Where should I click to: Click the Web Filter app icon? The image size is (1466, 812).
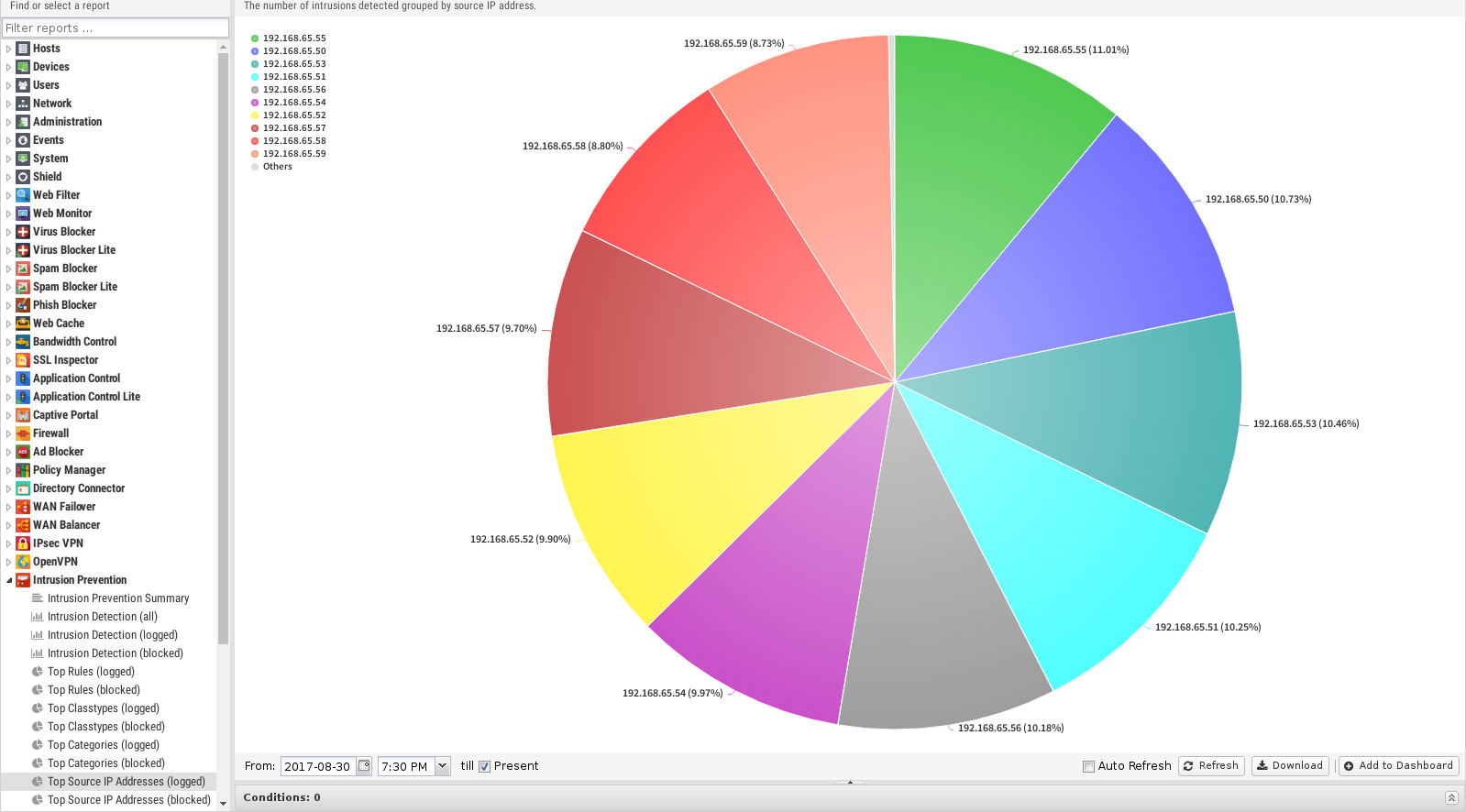click(23, 195)
